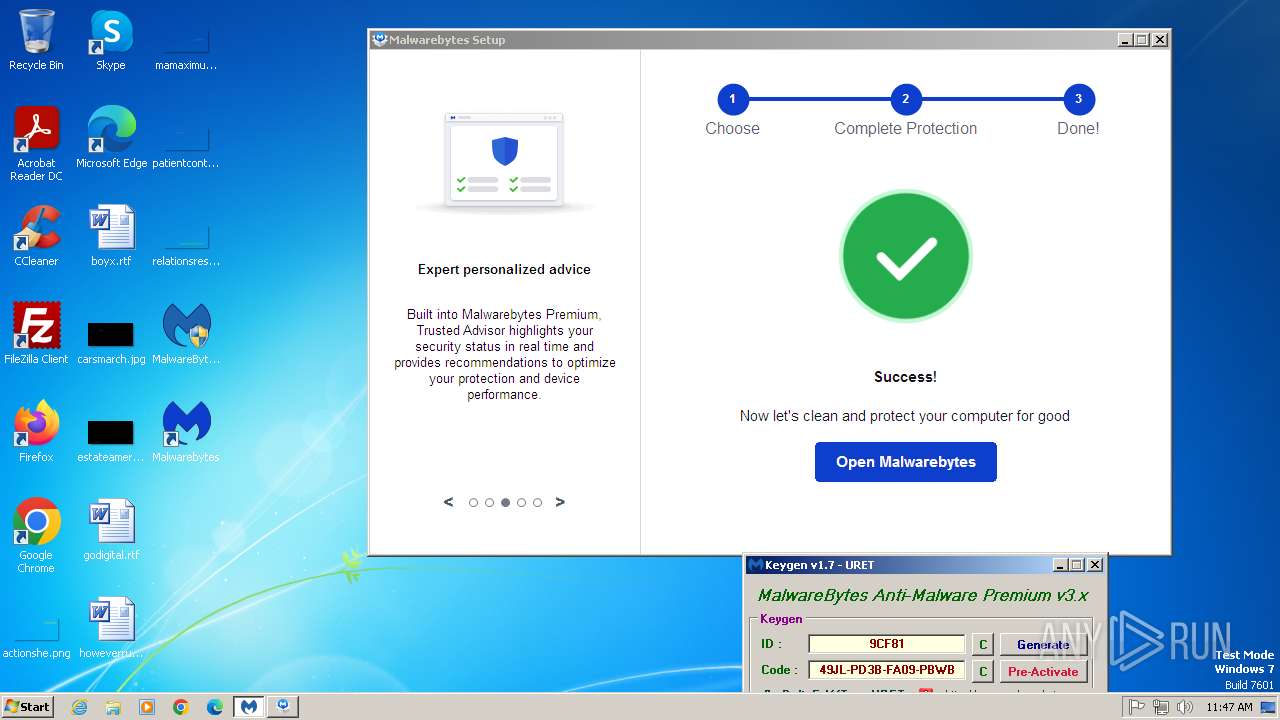Click step 2 Complete Protection circle
The height and width of the screenshot is (720, 1280).
905,99
